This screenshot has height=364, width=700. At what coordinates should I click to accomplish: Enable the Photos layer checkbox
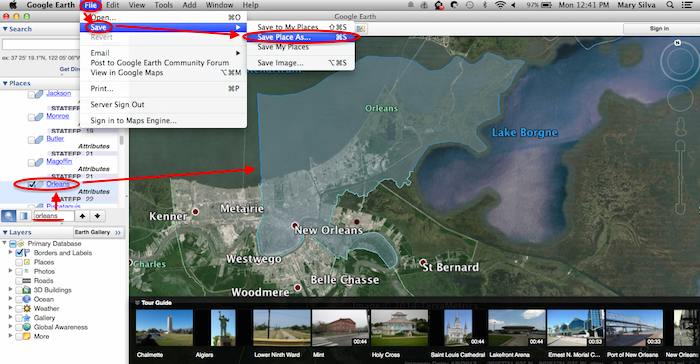(19, 272)
